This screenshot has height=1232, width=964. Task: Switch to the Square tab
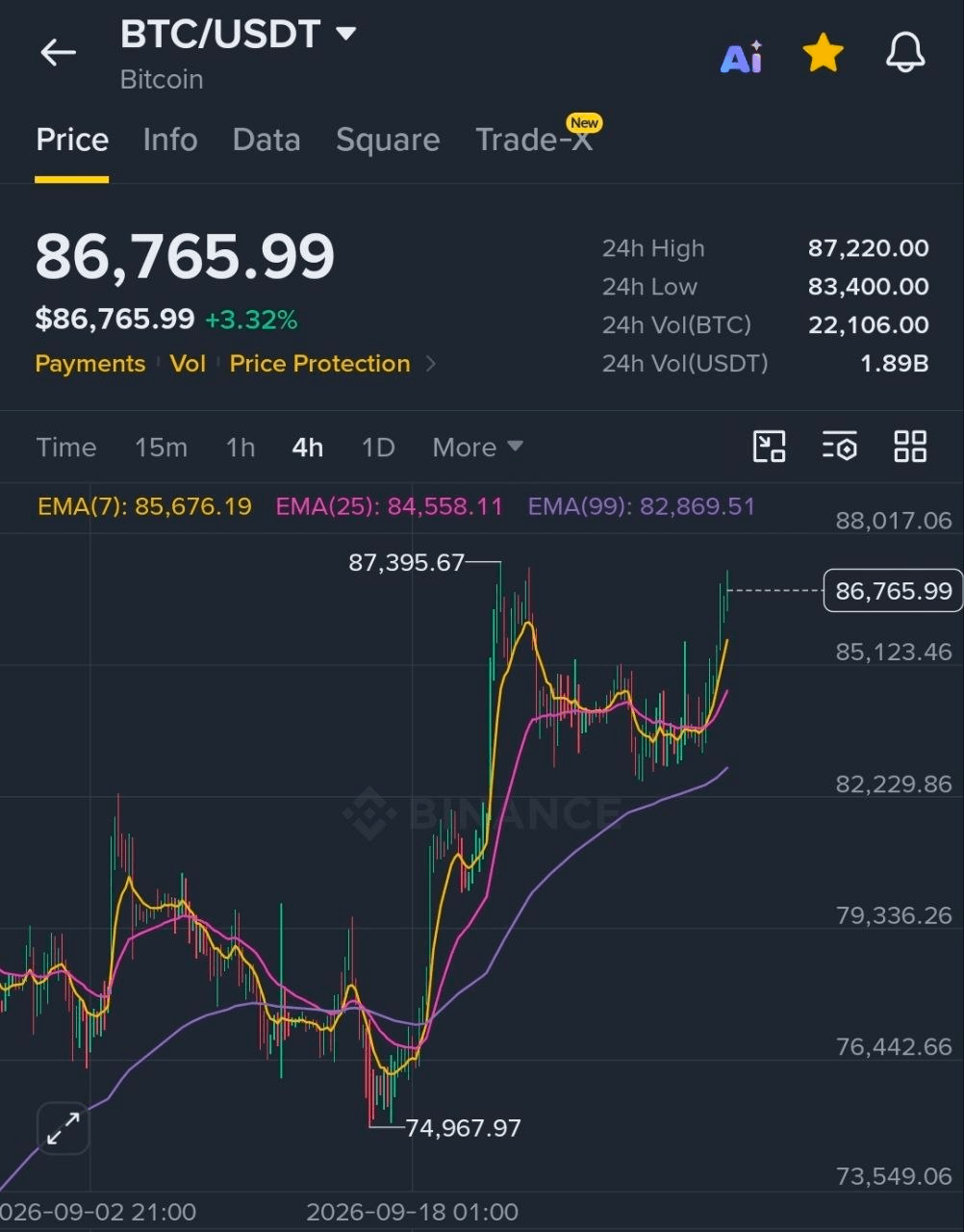[x=388, y=141]
